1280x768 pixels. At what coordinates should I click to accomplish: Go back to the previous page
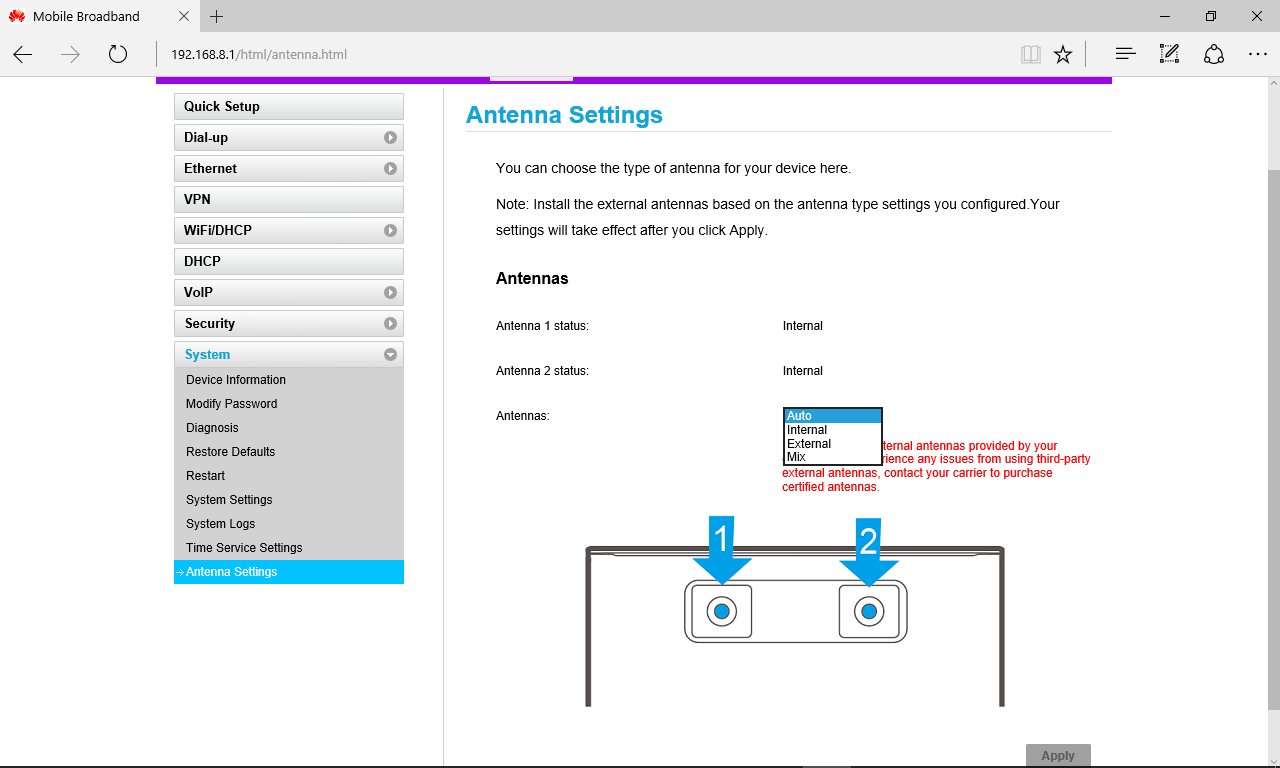[x=23, y=55]
